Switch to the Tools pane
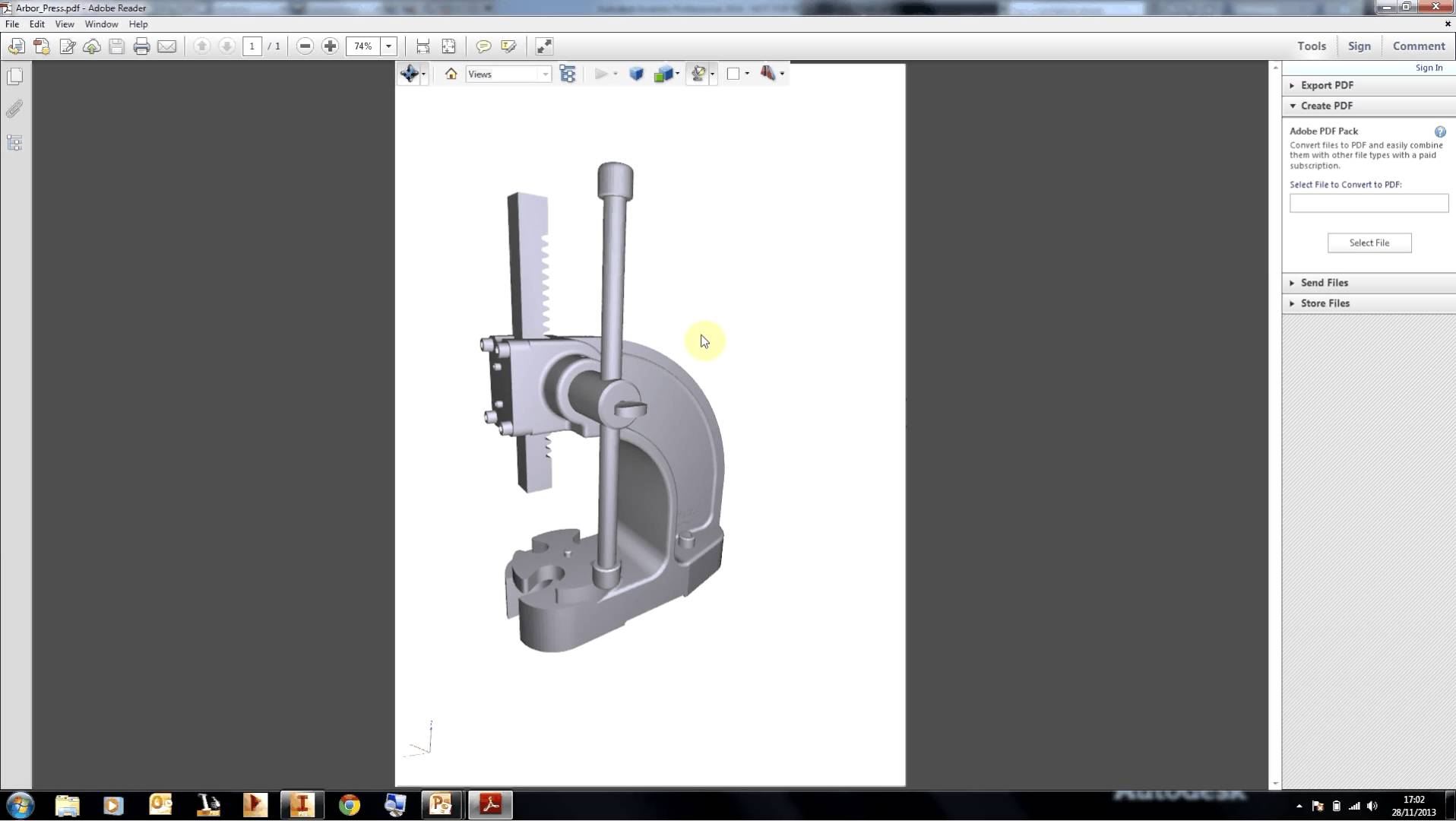 tap(1311, 46)
